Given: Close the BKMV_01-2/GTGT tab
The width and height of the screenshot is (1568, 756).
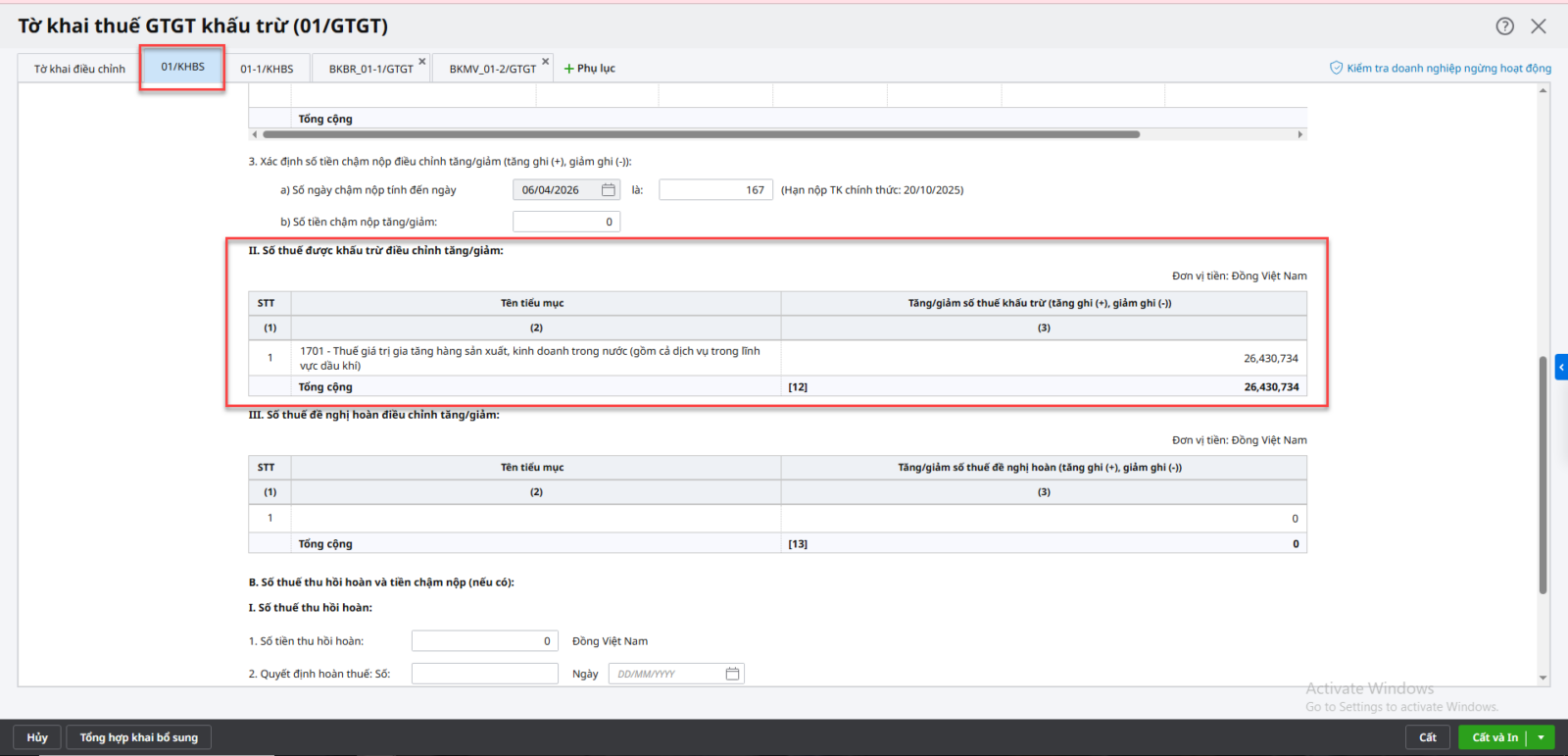Looking at the screenshot, I should pos(546,62).
